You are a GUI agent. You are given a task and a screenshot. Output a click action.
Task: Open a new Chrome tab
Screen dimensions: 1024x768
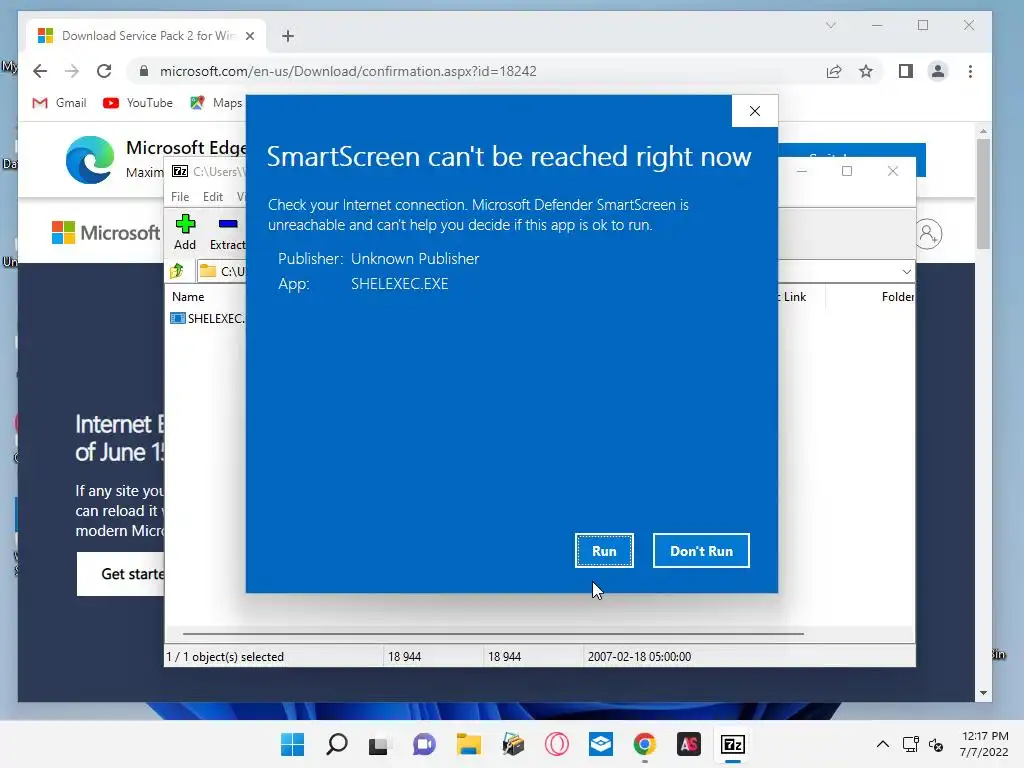click(x=288, y=36)
